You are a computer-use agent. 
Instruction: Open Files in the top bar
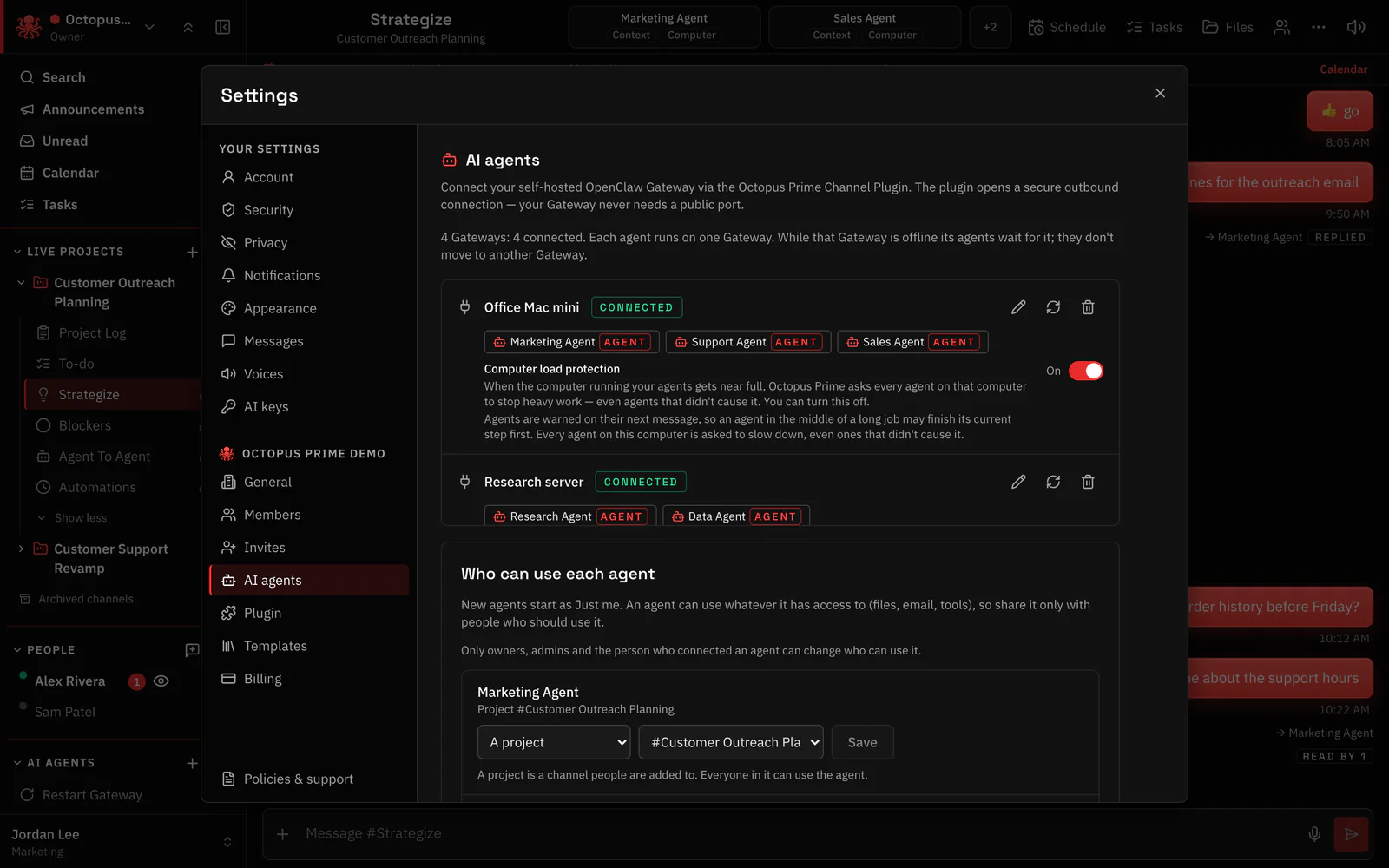[x=1228, y=27]
